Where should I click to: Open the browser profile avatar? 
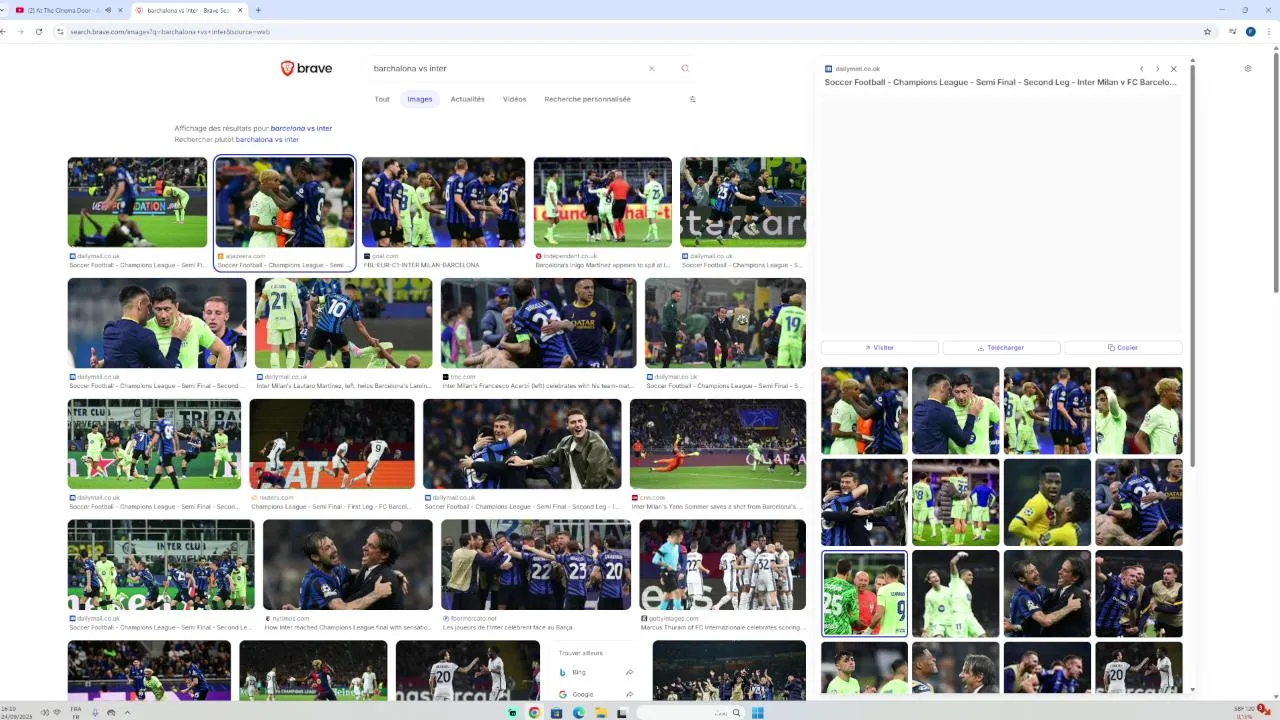1251,32
